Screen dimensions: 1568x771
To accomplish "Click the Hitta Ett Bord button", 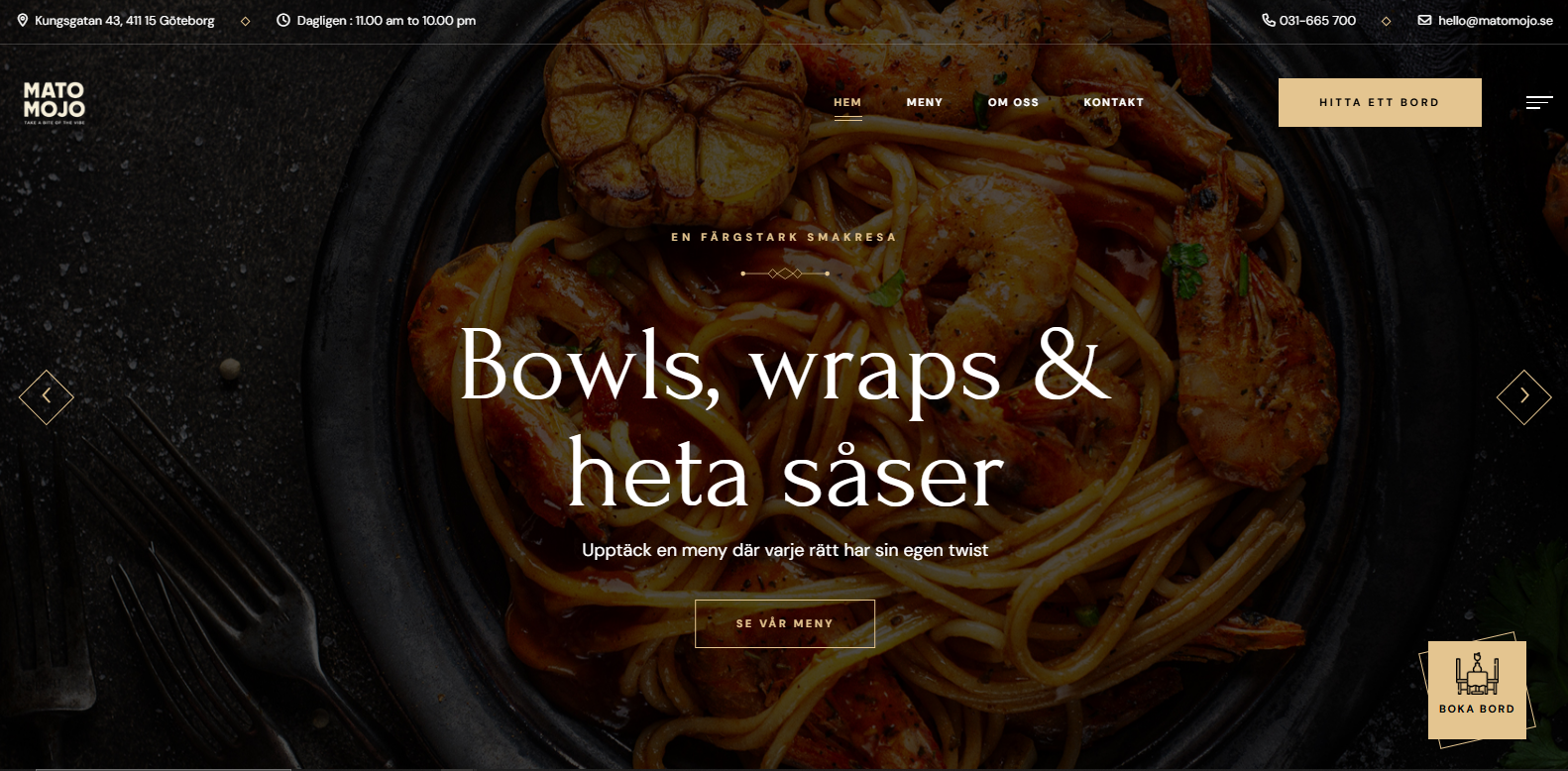I will pos(1380,102).
